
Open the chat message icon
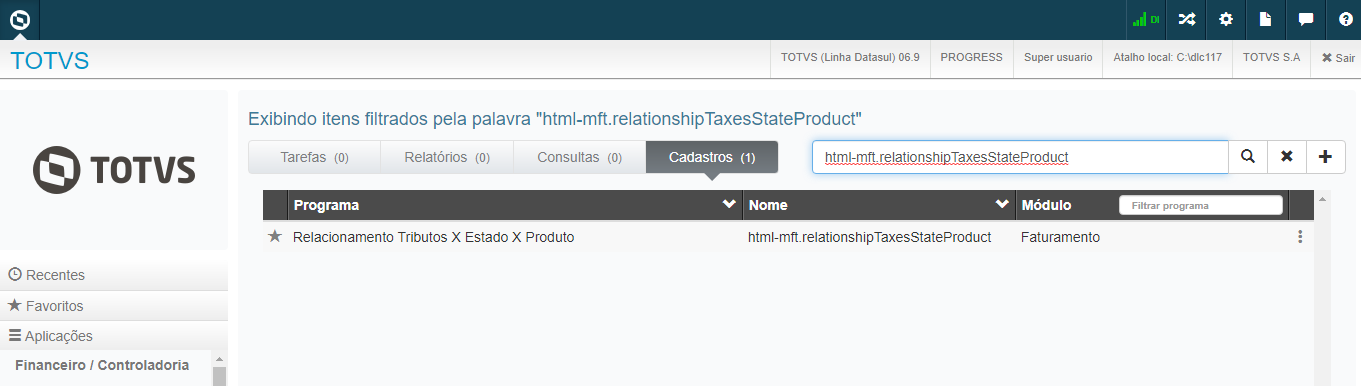[x=1305, y=19]
